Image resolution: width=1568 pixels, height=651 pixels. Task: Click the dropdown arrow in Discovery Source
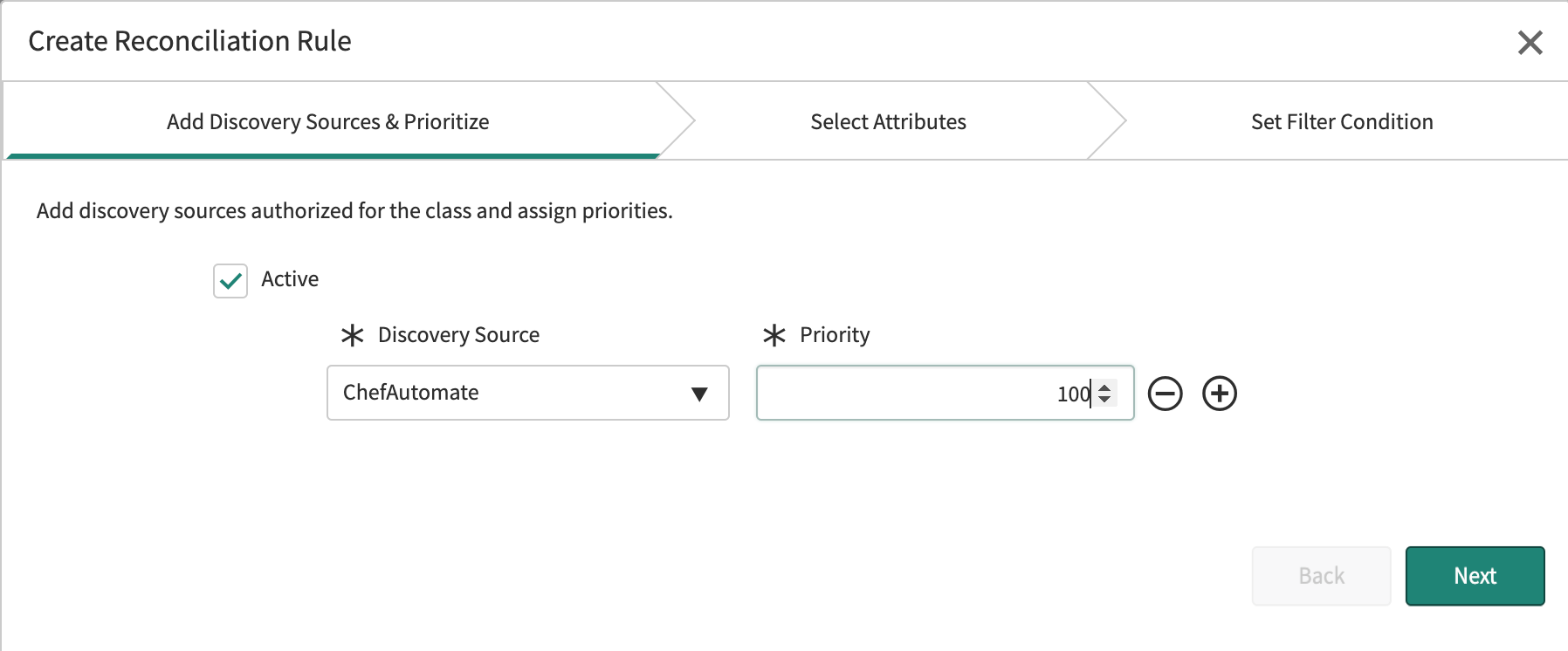(699, 394)
